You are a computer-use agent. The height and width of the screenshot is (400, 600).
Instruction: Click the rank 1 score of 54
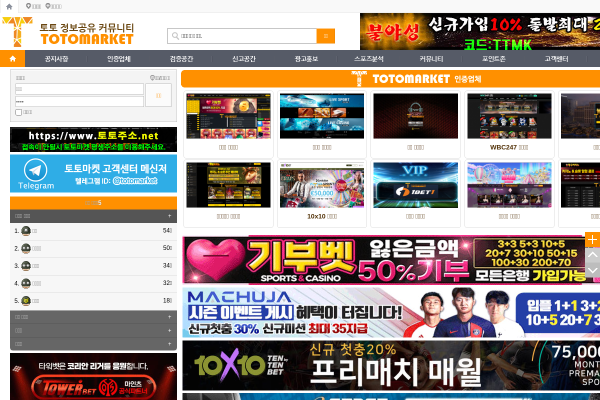(x=167, y=230)
